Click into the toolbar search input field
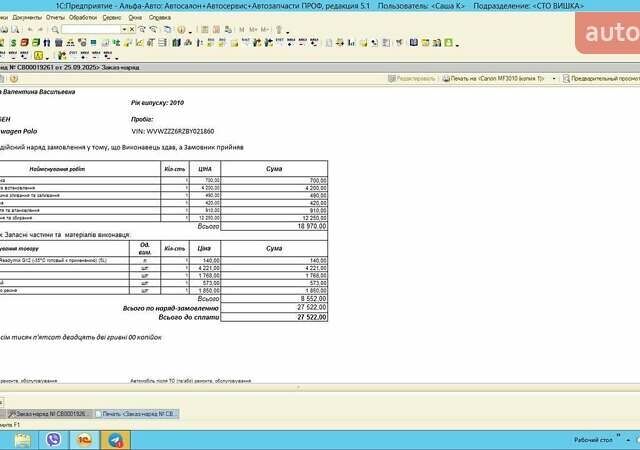640x450 pixels. (x=90, y=30)
